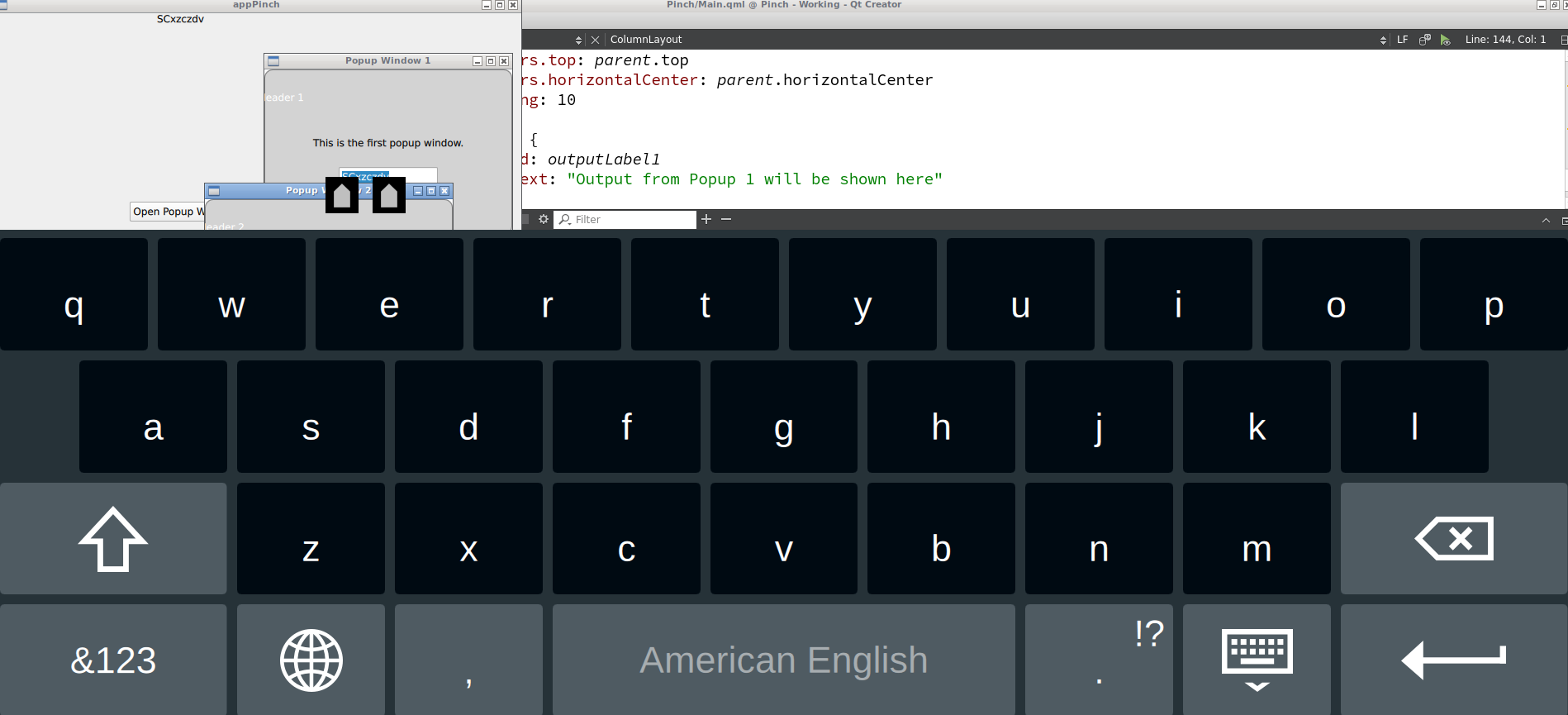Open output pane settings gear
Screen dimensions: 1568x715
(x=543, y=219)
